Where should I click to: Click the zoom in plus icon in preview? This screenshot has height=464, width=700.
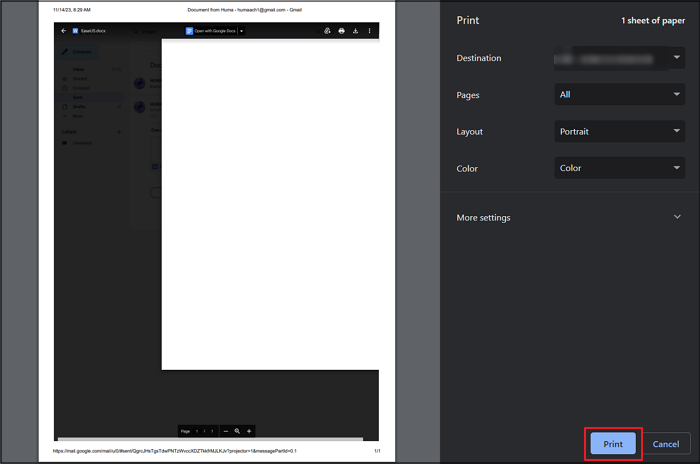[x=249, y=431]
